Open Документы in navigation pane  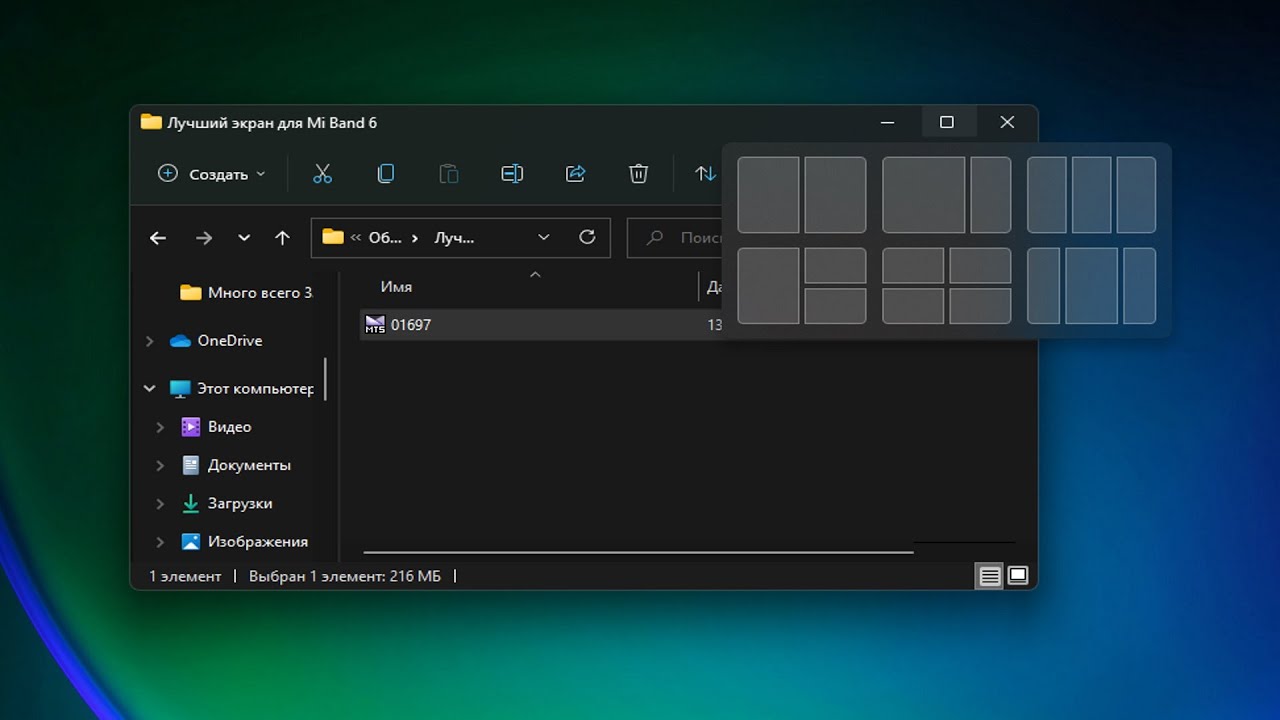click(236, 465)
